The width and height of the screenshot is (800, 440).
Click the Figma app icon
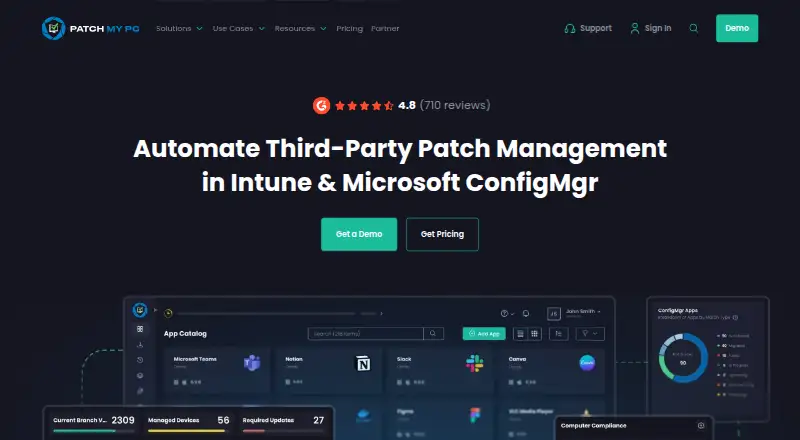474,415
